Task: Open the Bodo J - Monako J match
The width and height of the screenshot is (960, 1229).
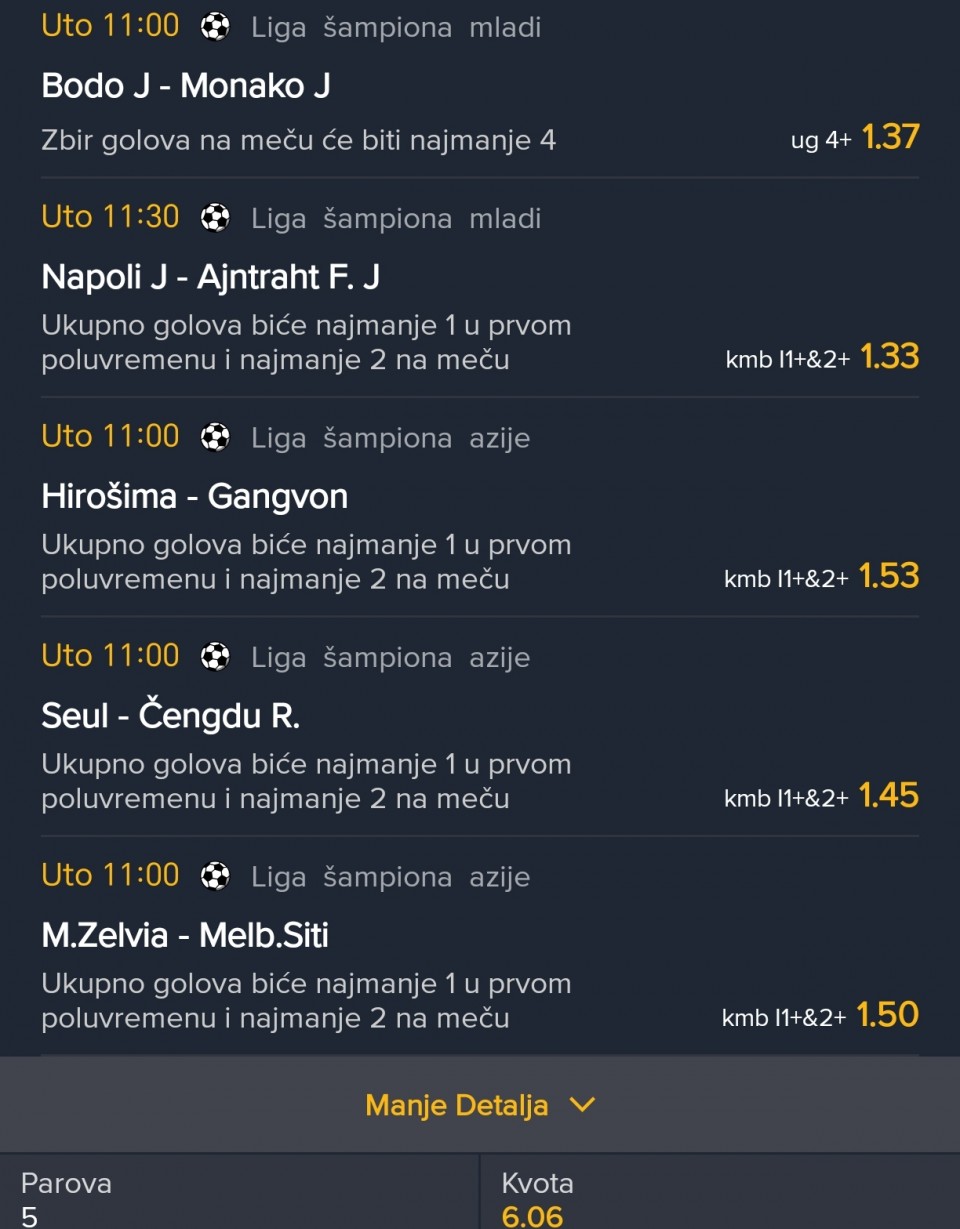Action: [186, 86]
